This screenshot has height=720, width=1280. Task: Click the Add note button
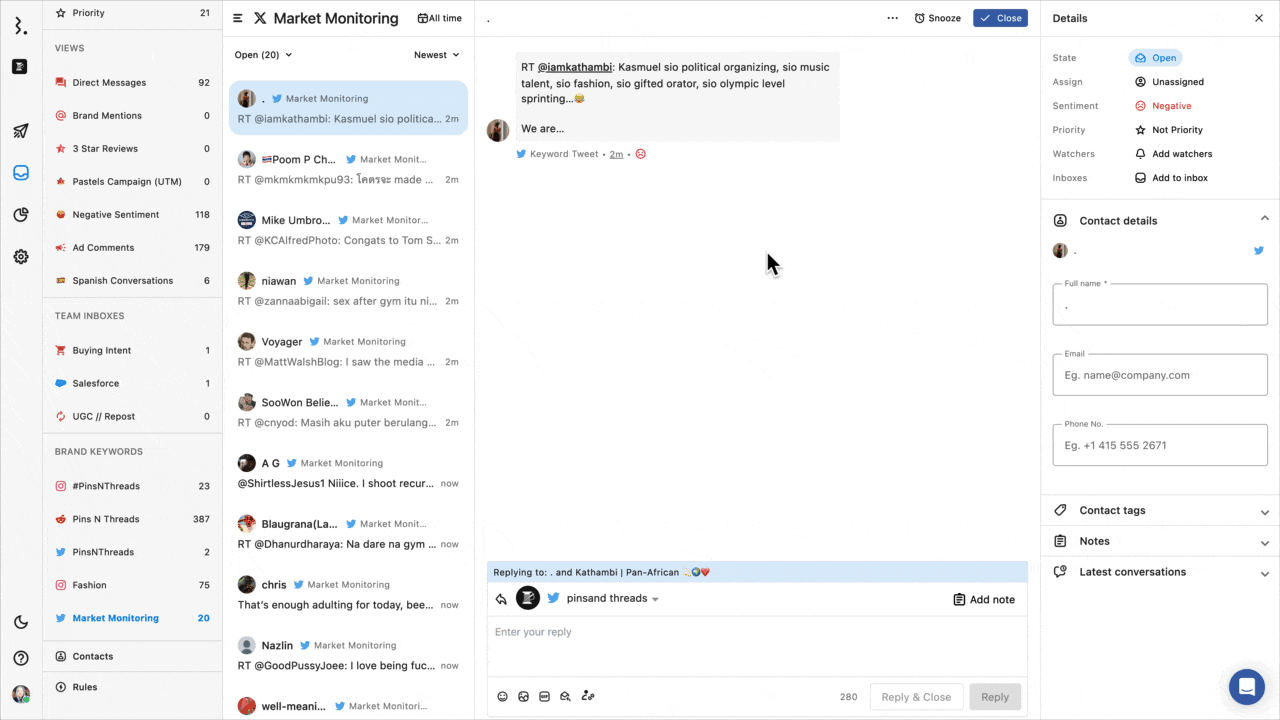tap(983, 599)
